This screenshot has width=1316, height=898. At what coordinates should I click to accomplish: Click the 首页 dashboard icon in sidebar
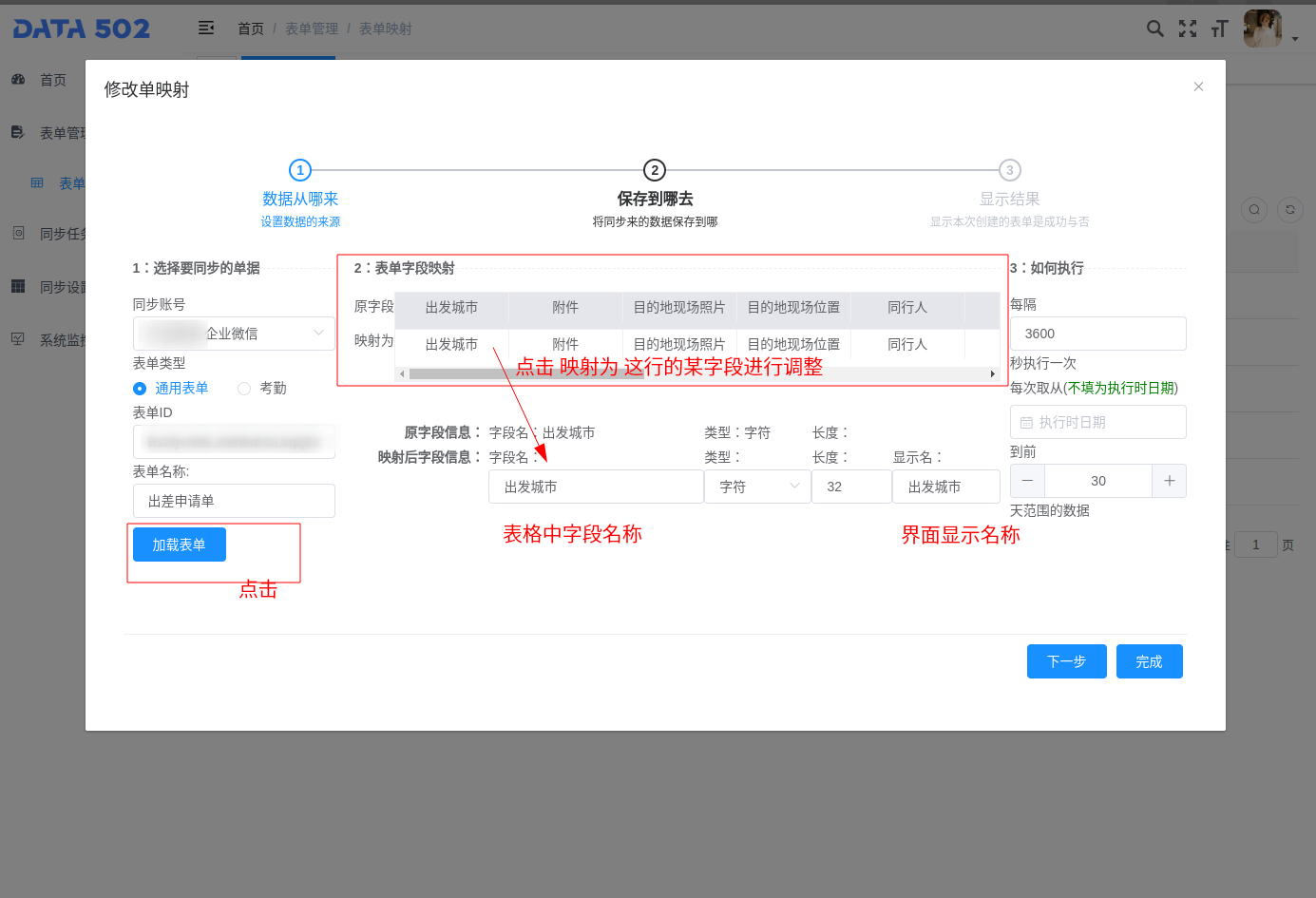pos(18,80)
